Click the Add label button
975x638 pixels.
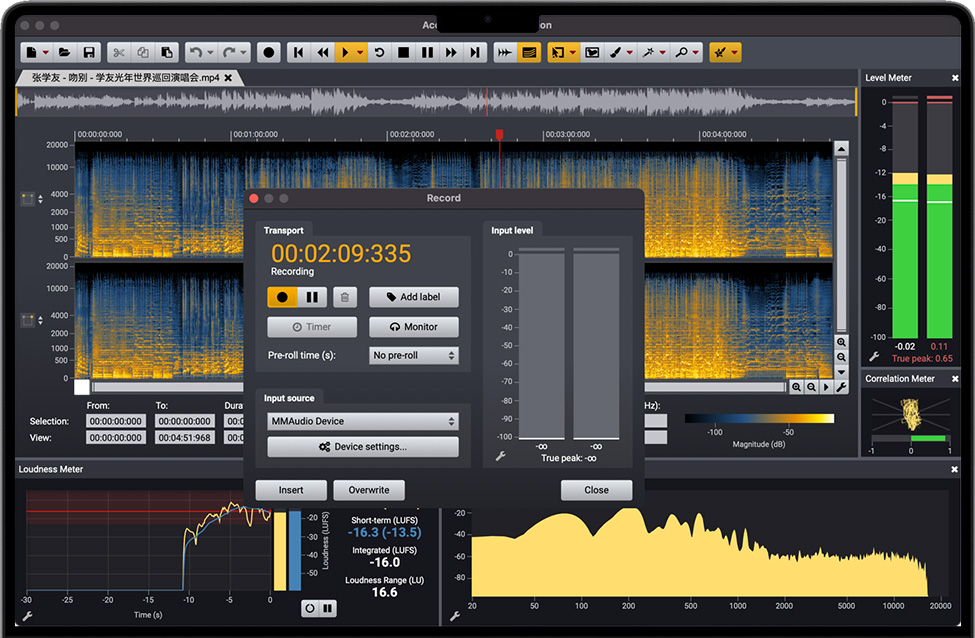point(414,297)
